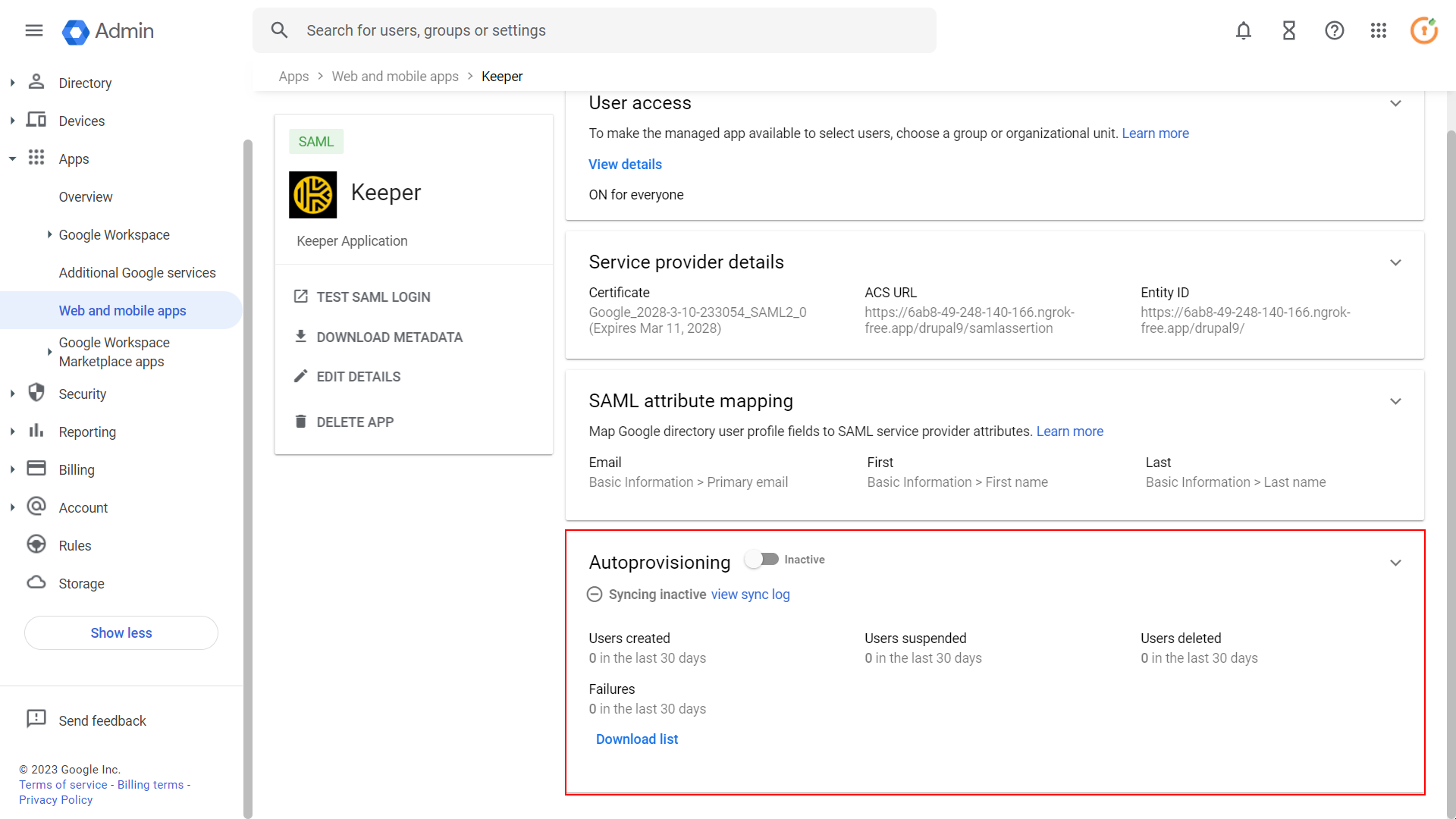Expand the Account sidebar section
The image size is (1456, 819).
[12, 507]
